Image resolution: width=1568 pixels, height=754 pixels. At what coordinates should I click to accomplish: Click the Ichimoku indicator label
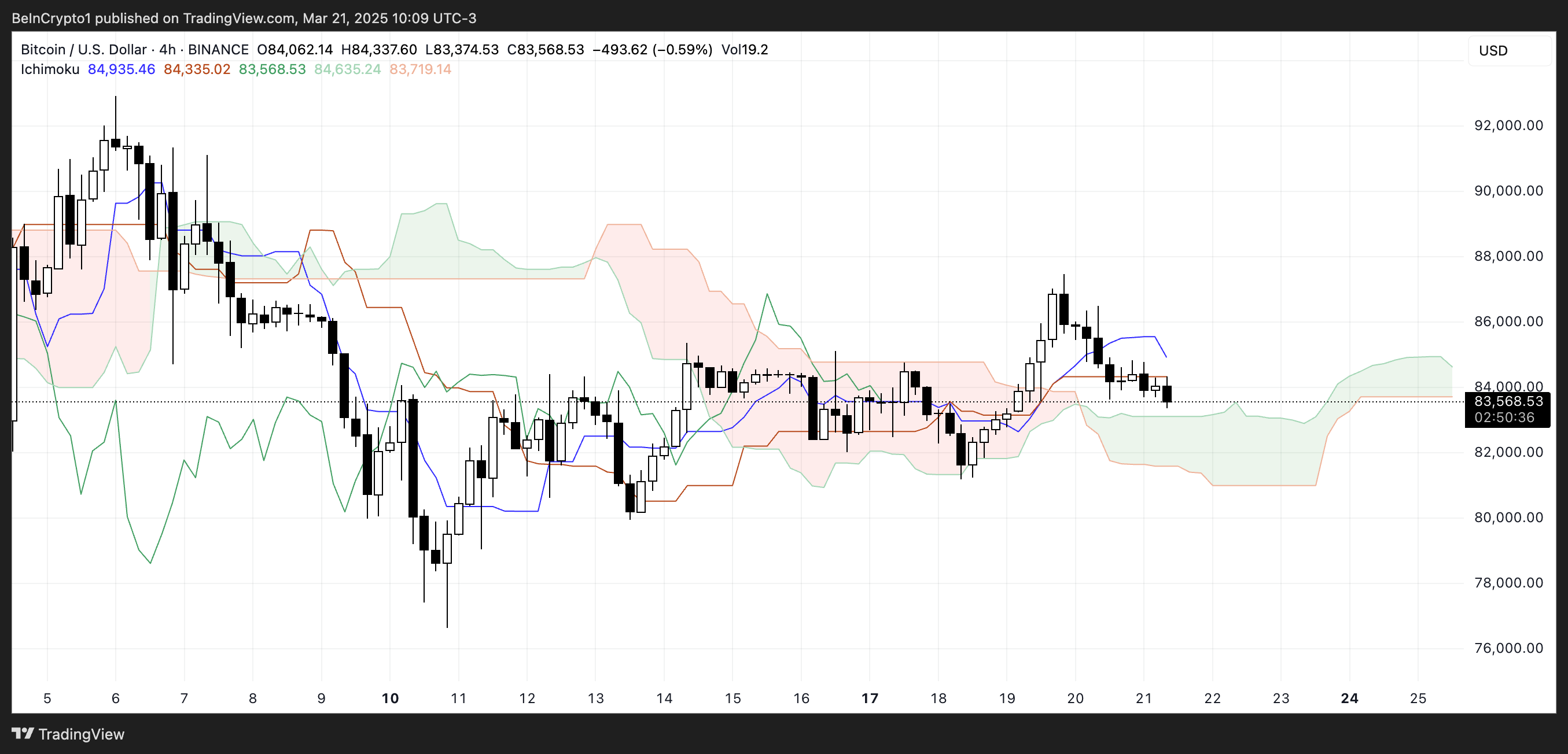pyautogui.click(x=50, y=69)
